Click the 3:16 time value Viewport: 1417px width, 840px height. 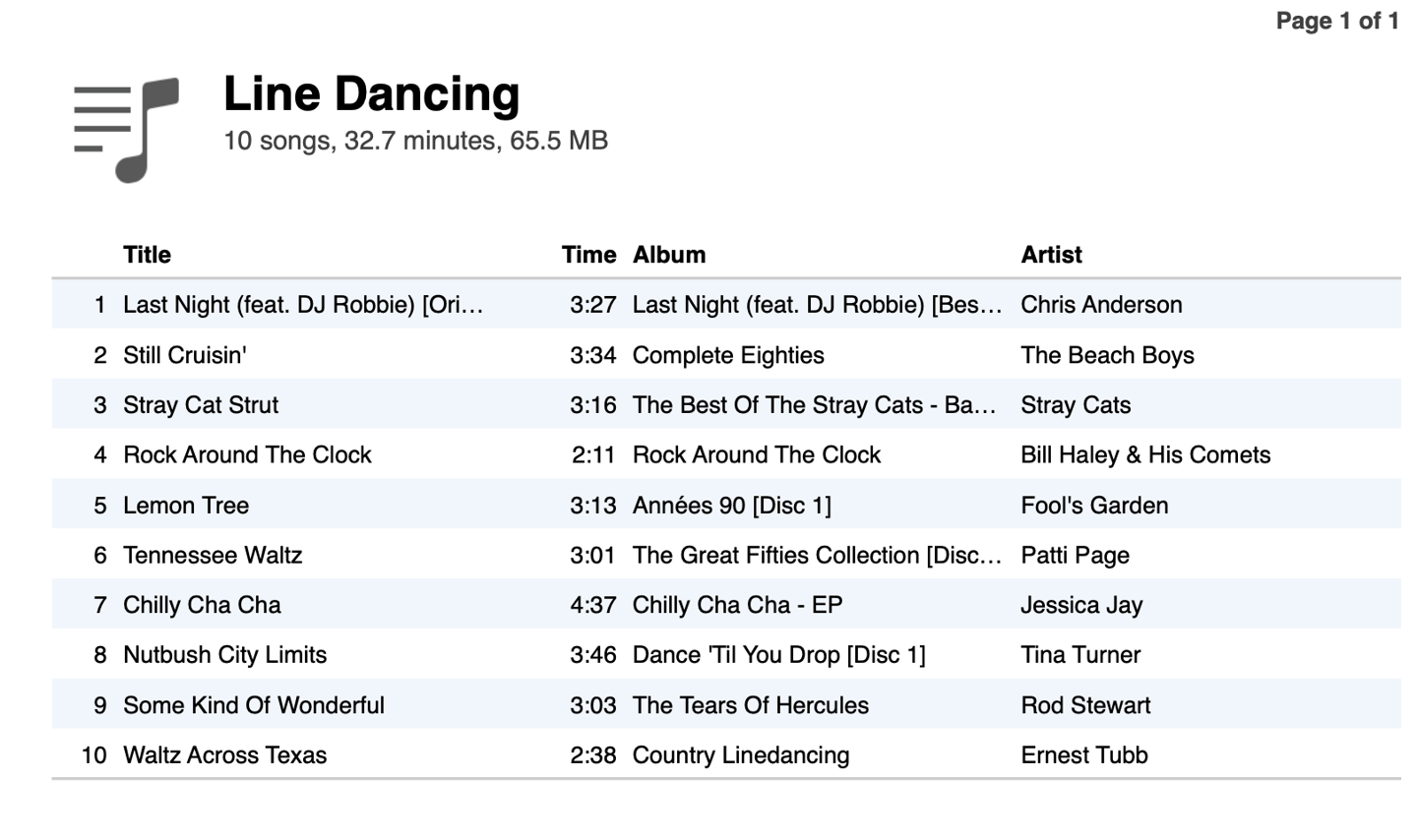pyautogui.click(x=593, y=405)
